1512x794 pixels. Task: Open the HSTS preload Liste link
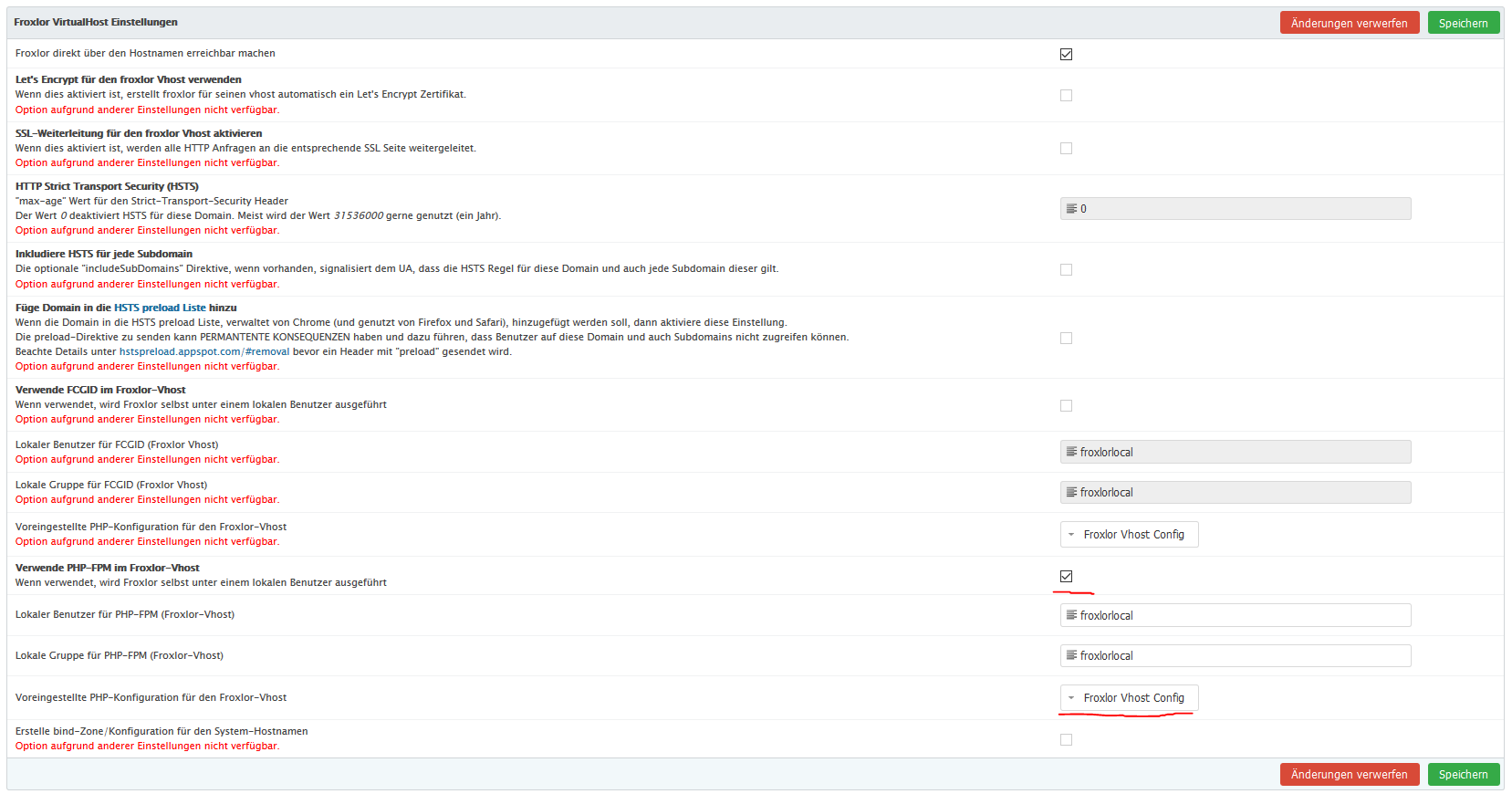(x=160, y=308)
